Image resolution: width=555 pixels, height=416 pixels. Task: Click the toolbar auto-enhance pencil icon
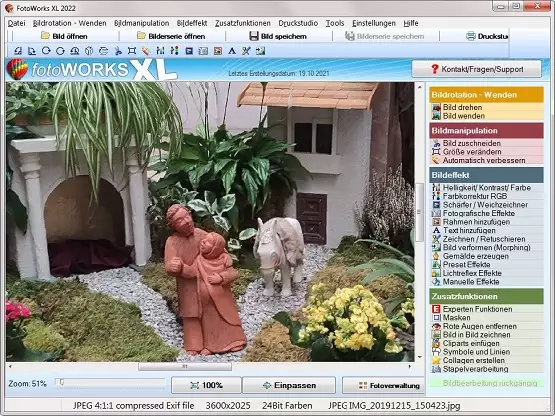[146, 51]
